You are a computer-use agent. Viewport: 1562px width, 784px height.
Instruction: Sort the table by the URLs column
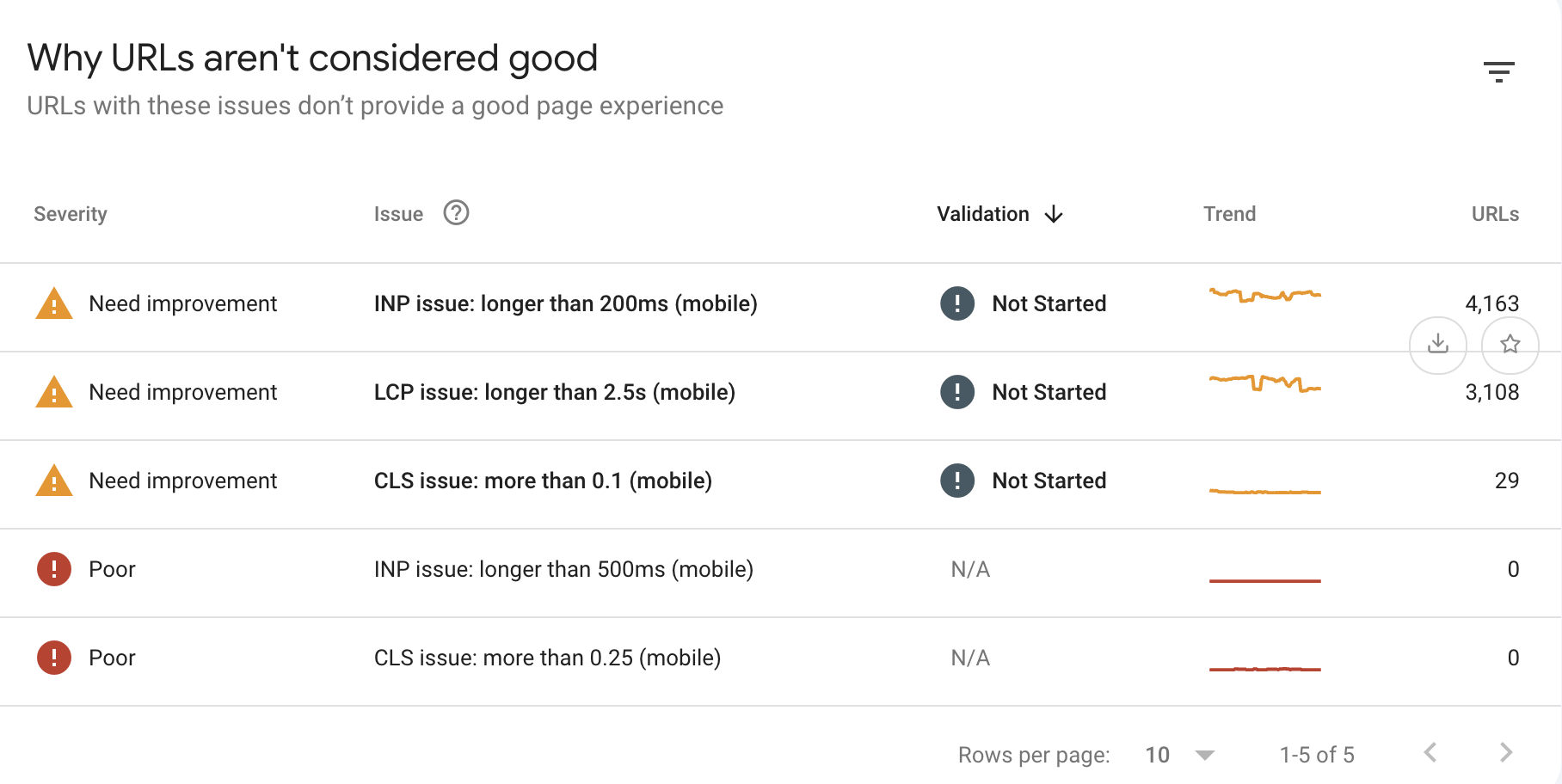(1494, 213)
